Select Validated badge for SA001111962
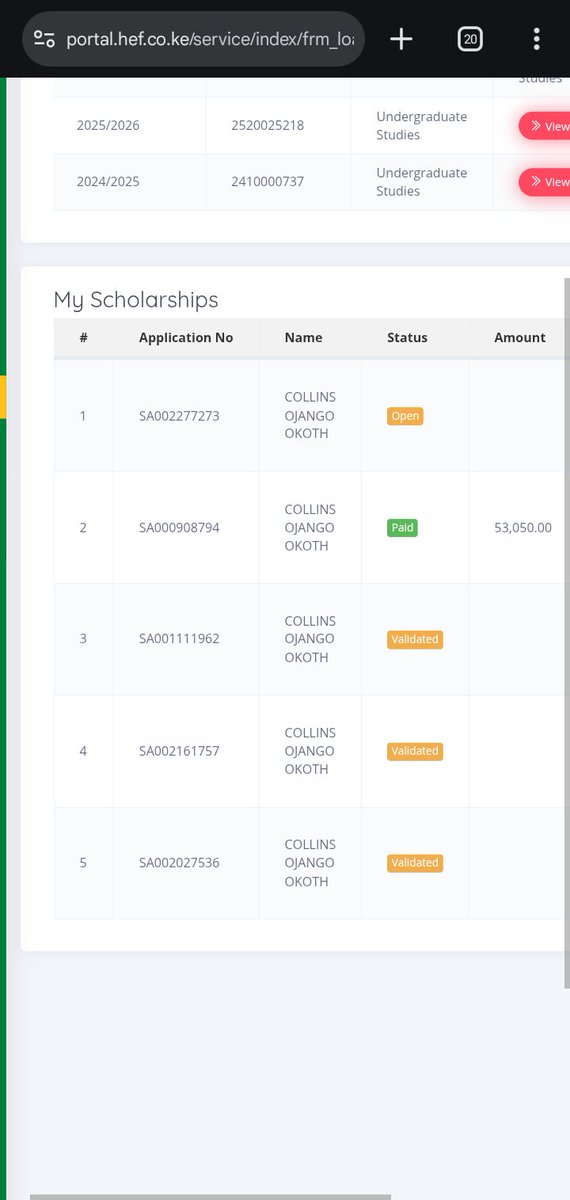Image resolution: width=570 pixels, height=1200 pixels. point(415,639)
